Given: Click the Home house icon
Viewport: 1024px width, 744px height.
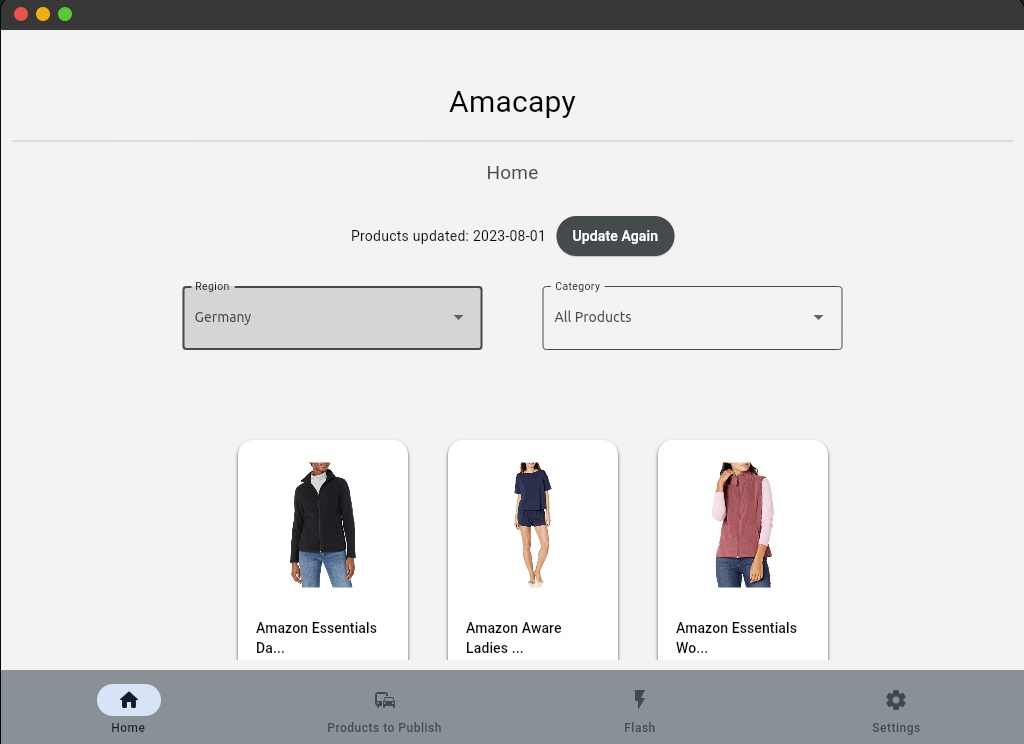Looking at the screenshot, I should (x=129, y=700).
